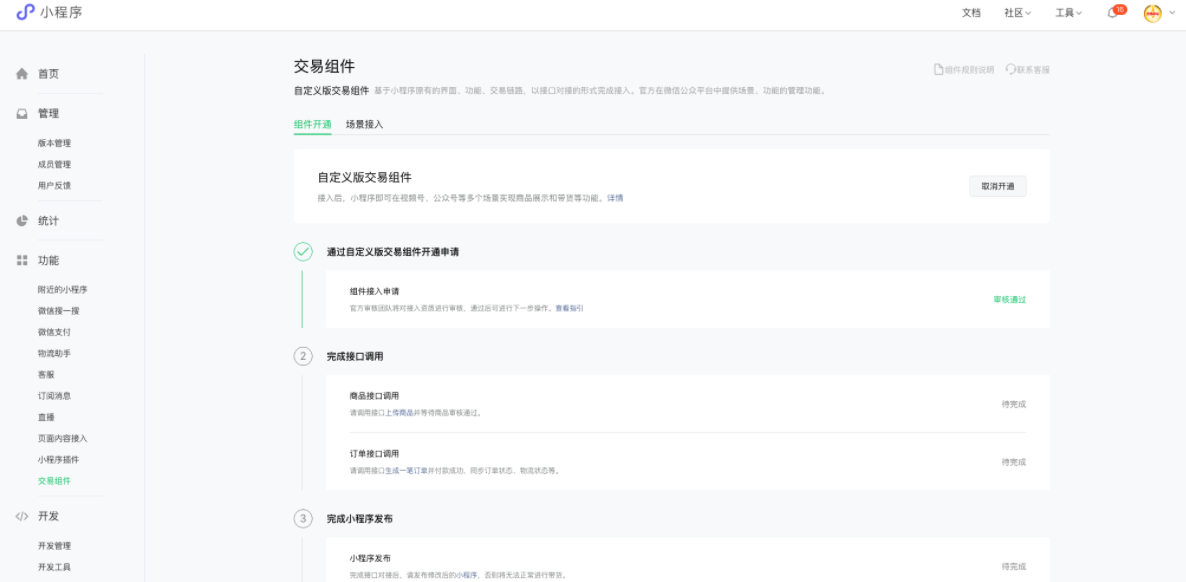Select 版本管理 in the sidebar

[54, 143]
